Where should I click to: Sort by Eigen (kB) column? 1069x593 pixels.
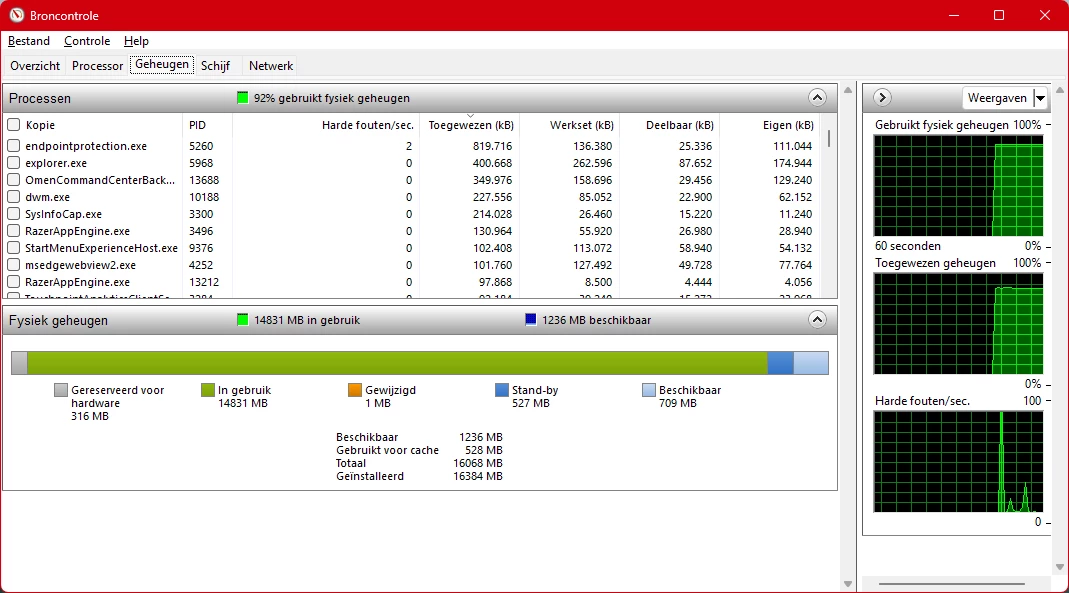pyautogui.click(x=769, y=125)
